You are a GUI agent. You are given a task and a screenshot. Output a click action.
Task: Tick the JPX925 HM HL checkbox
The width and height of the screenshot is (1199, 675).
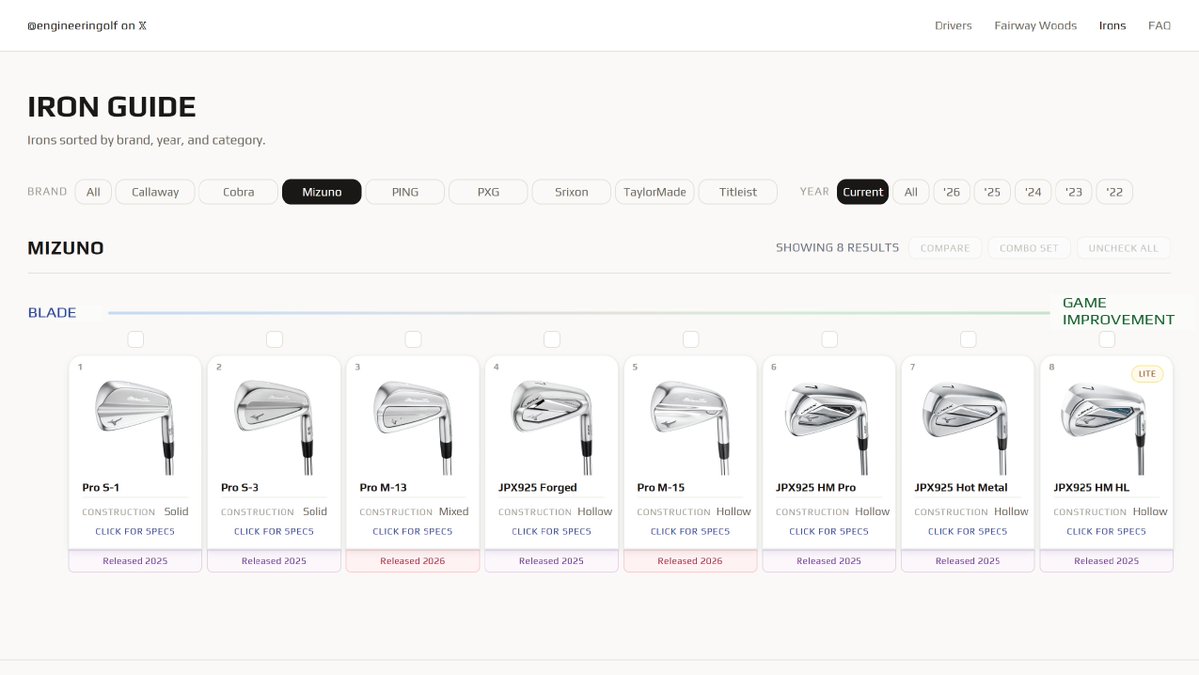pyautogui.click(x=1106, y=339)
